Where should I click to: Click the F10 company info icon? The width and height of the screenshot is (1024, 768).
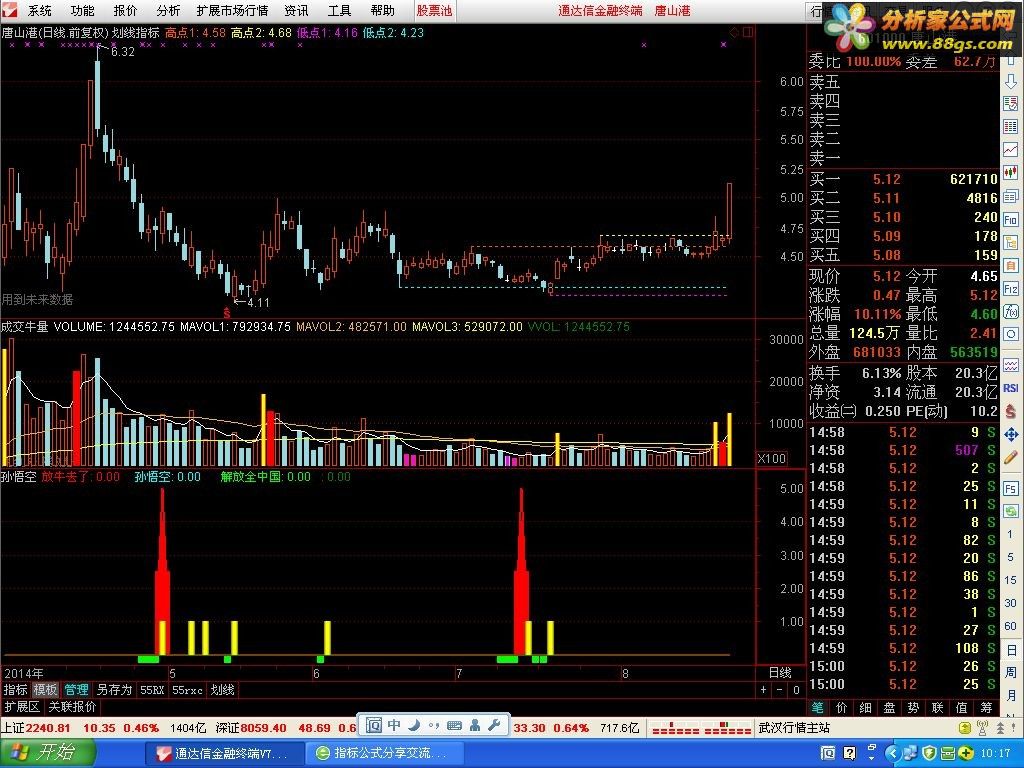coord(1010,219)
